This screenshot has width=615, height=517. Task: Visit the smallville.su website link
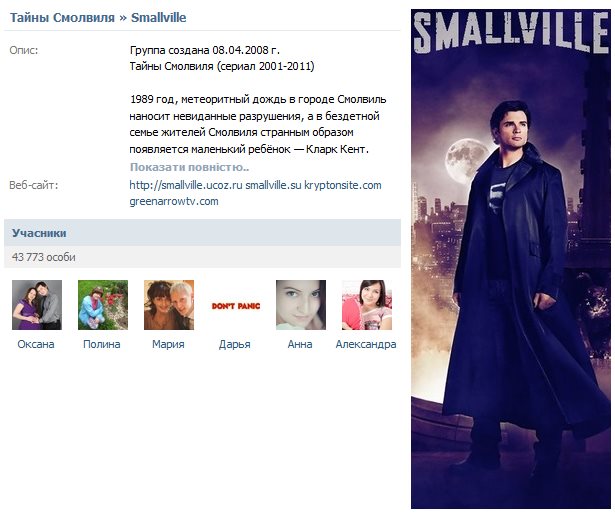(273, 185)
